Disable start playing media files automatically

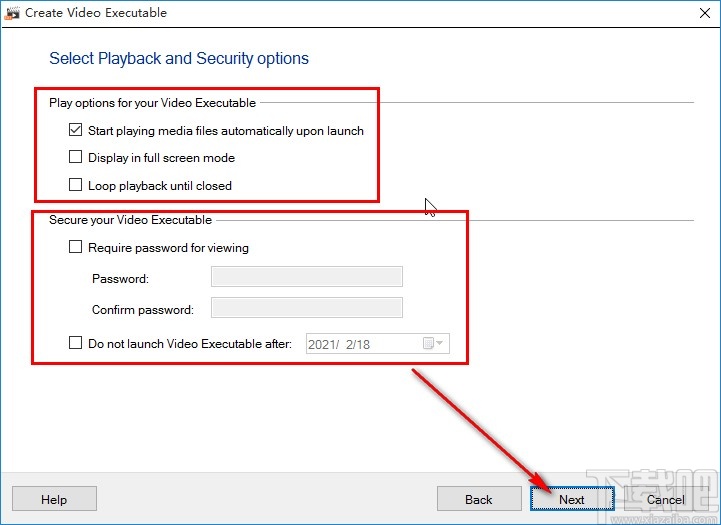point(75,130)
